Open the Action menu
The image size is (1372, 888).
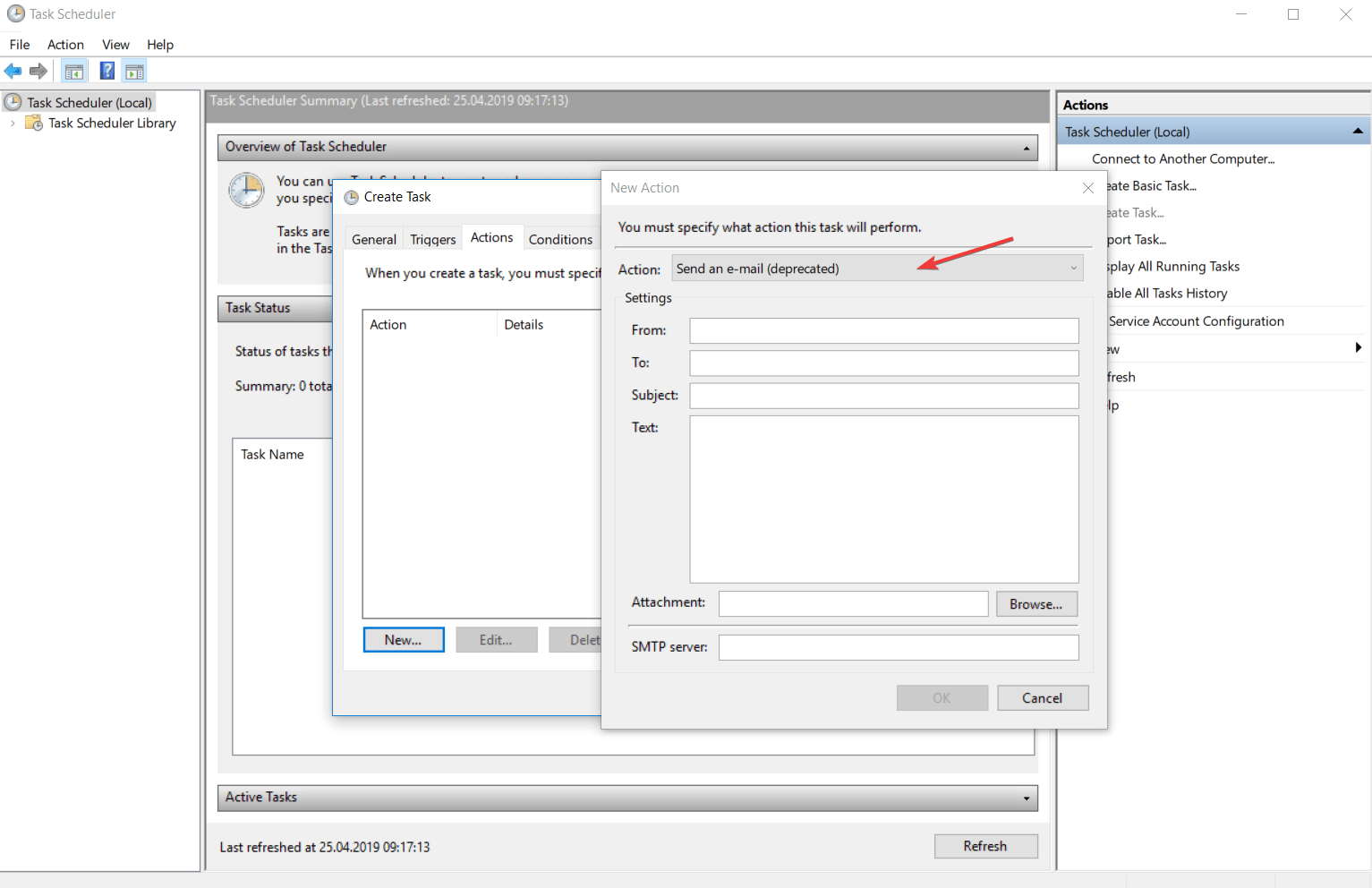click(64, 44)
